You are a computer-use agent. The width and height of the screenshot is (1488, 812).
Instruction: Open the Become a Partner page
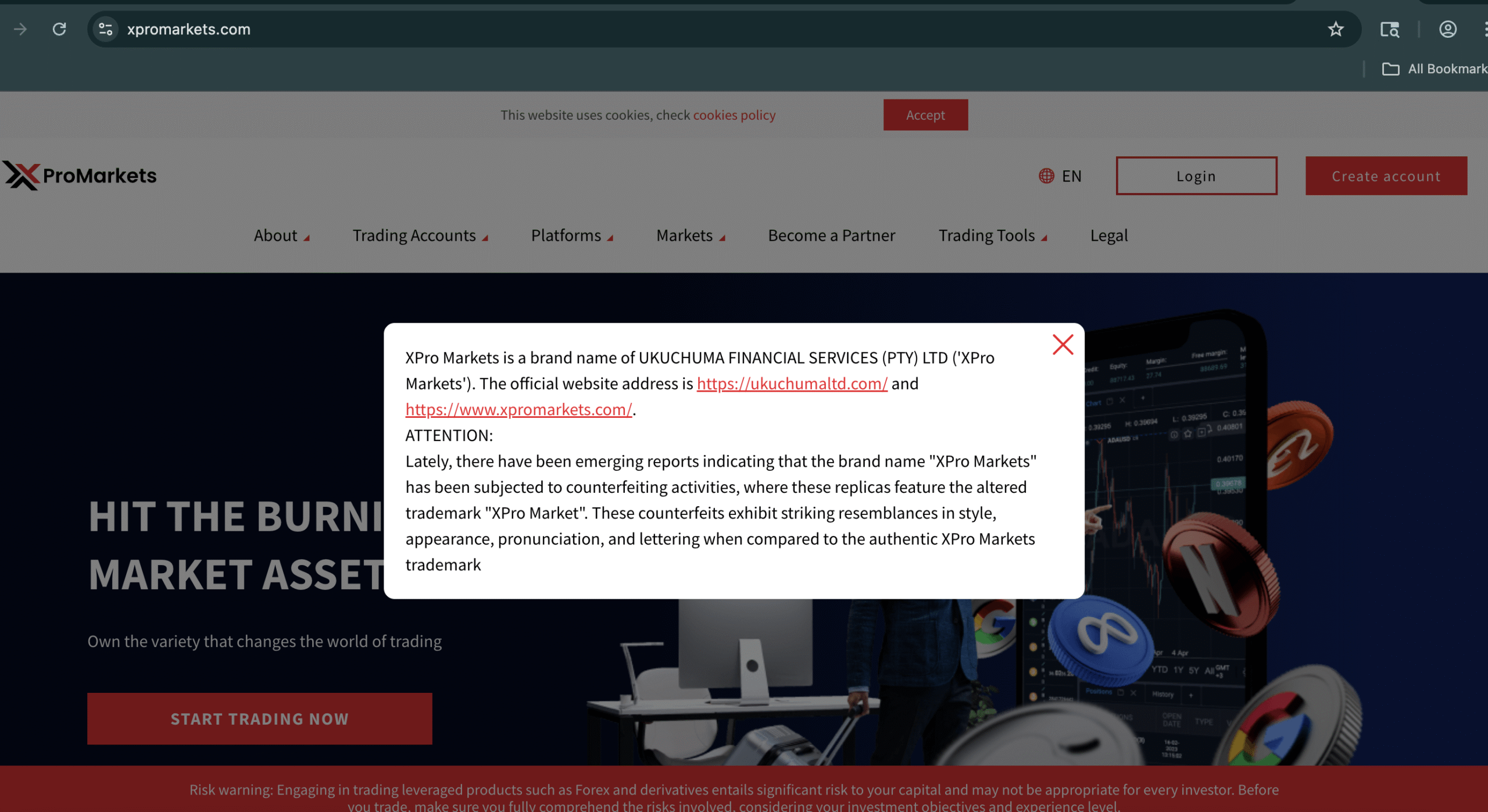coord(832,235)
